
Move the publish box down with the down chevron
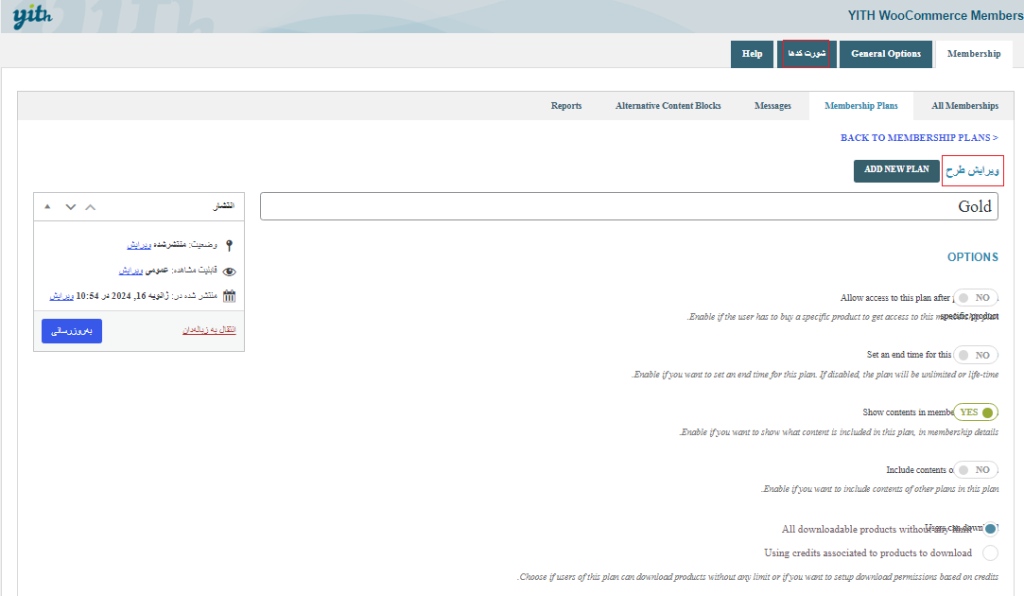70,207
